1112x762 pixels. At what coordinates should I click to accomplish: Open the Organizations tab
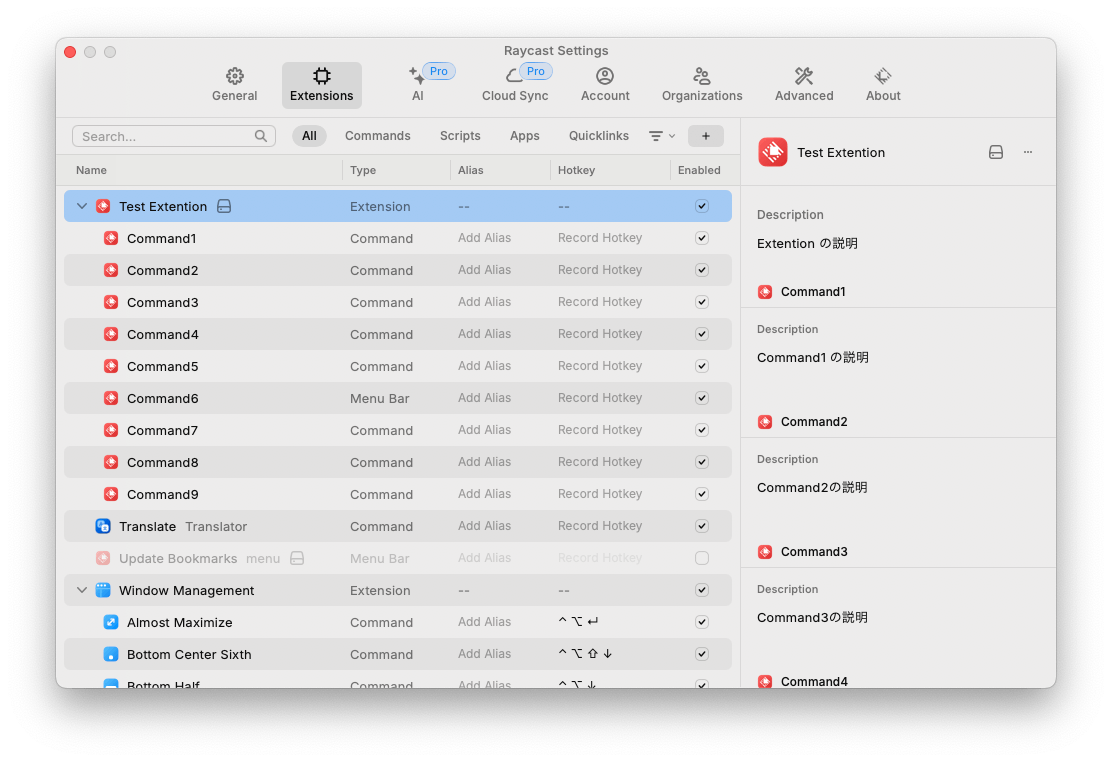[x=702, y=85]
